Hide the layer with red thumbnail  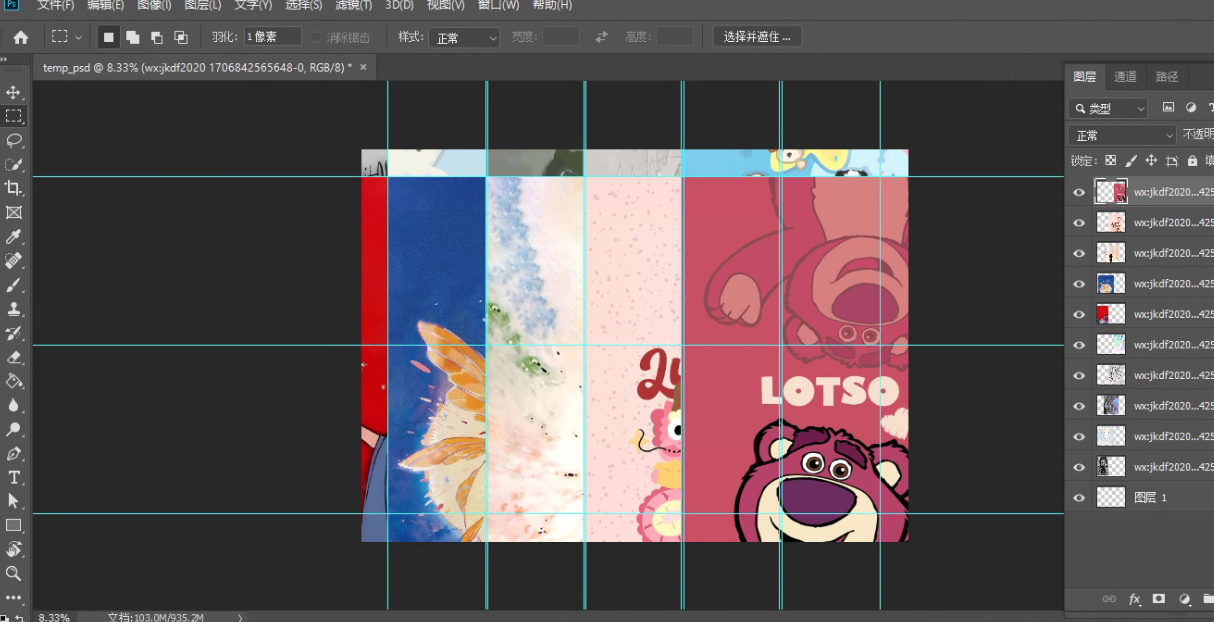click(x=1079, y=314)
